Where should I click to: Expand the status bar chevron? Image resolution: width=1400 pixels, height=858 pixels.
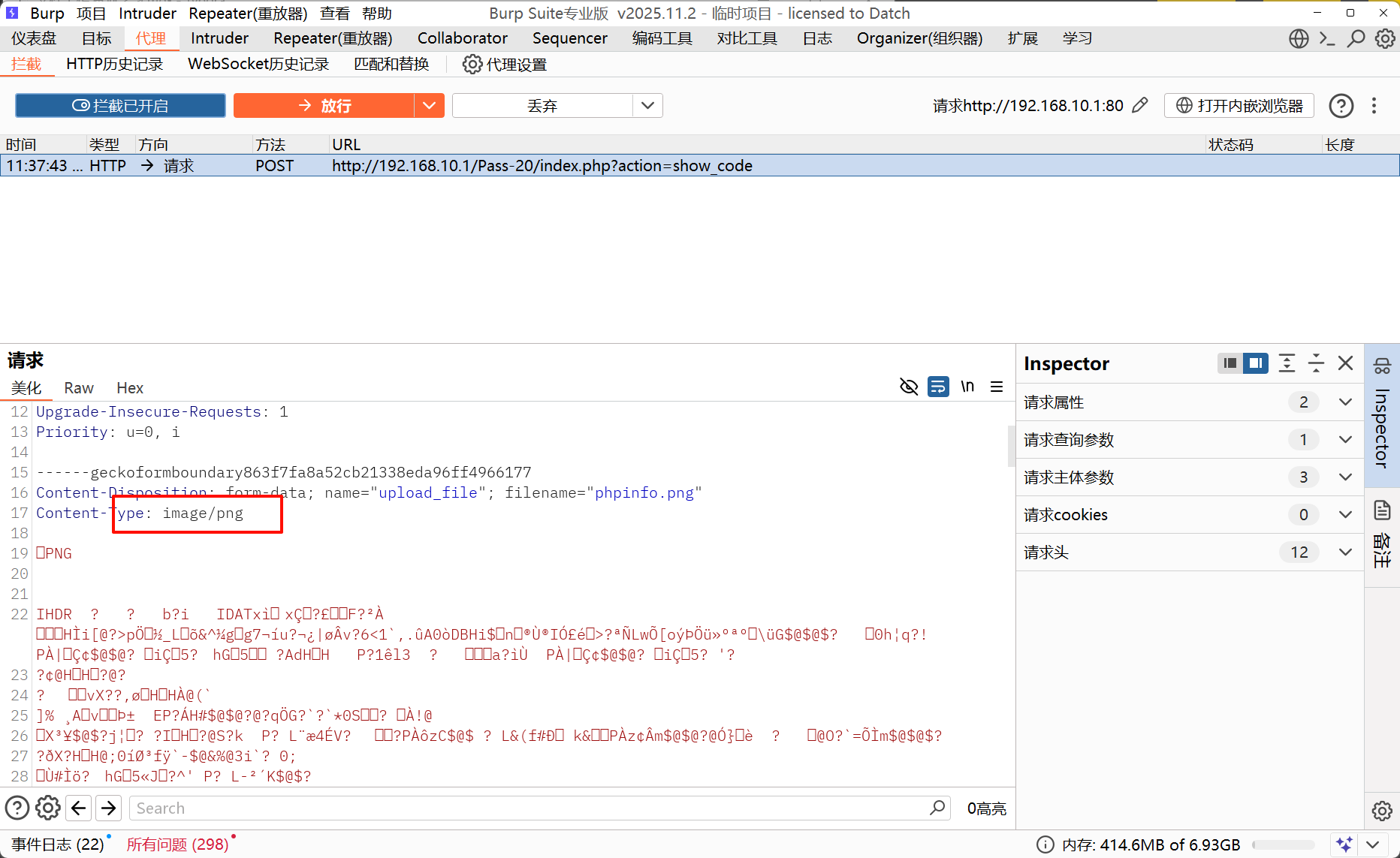coord(1373,844)
